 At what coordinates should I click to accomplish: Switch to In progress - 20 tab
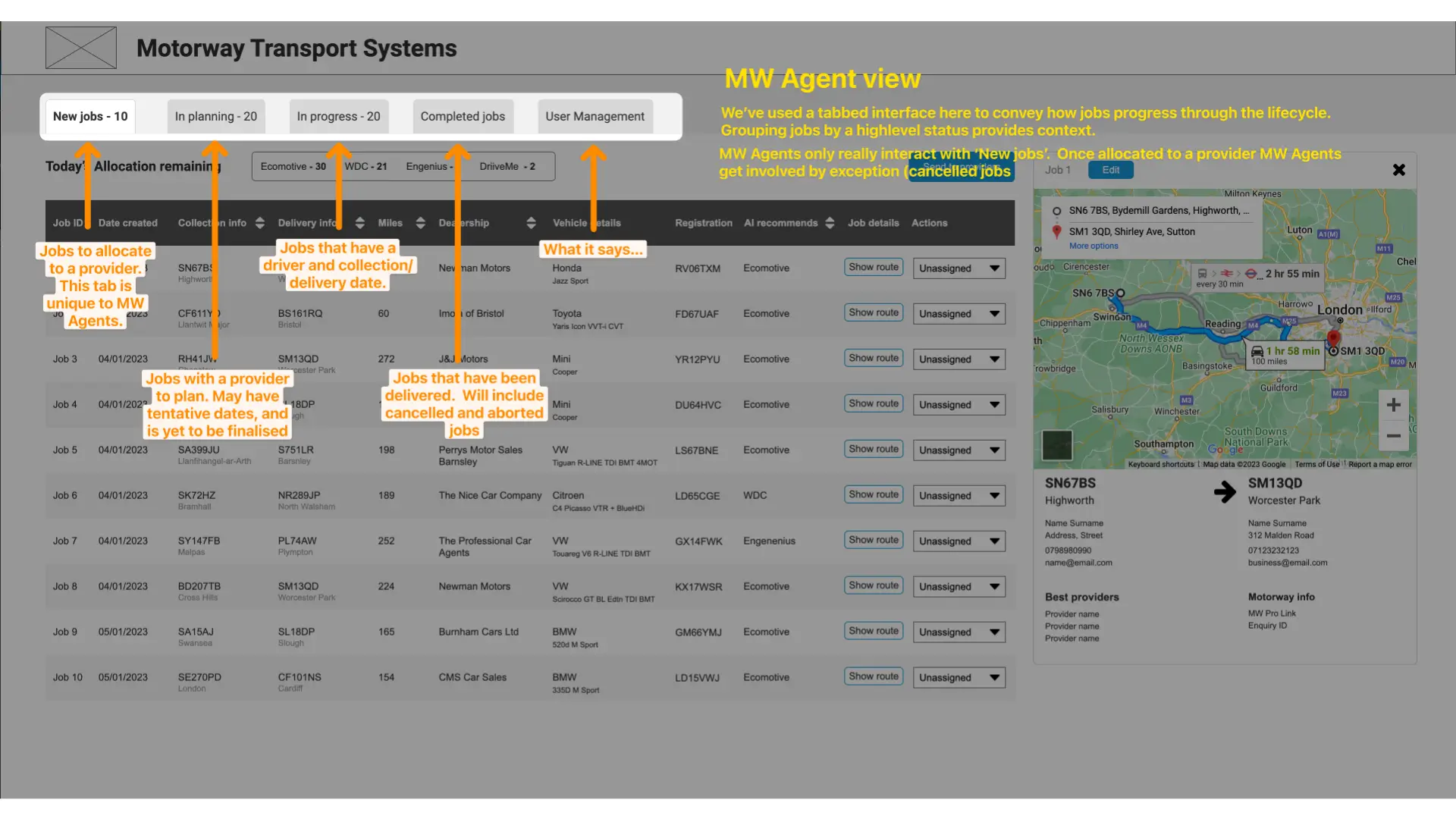[x=339, y=117]
